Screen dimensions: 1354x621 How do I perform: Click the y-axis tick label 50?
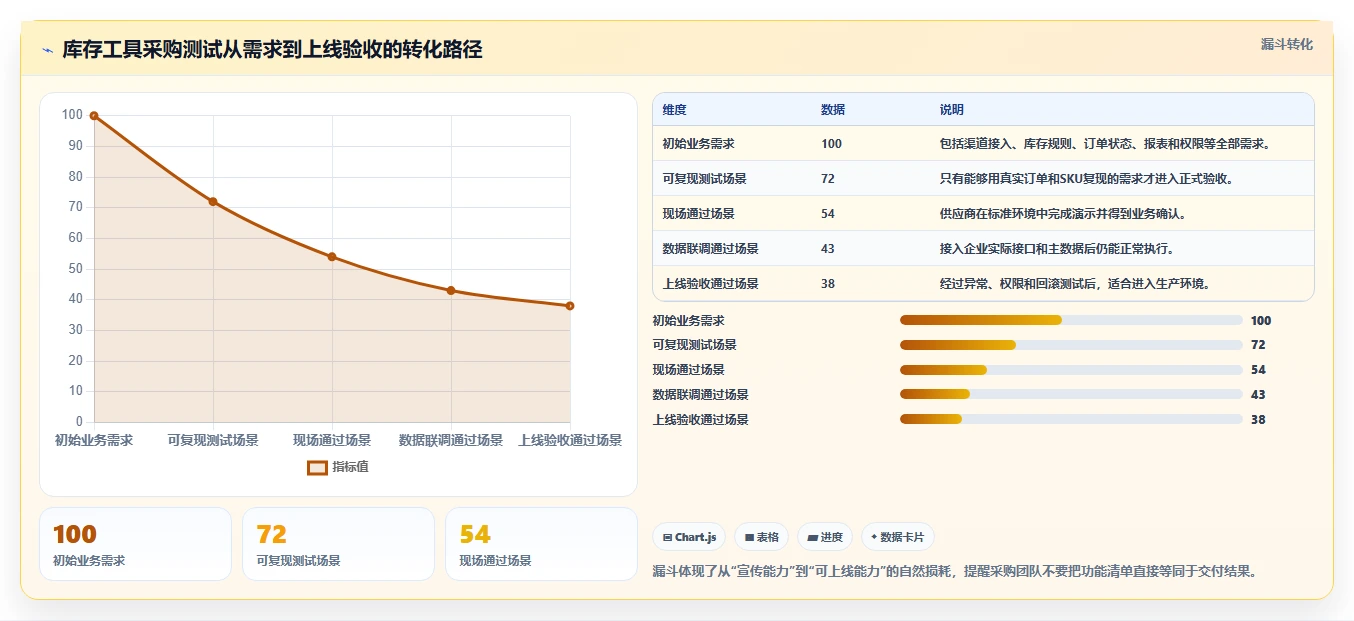point(76,269)
